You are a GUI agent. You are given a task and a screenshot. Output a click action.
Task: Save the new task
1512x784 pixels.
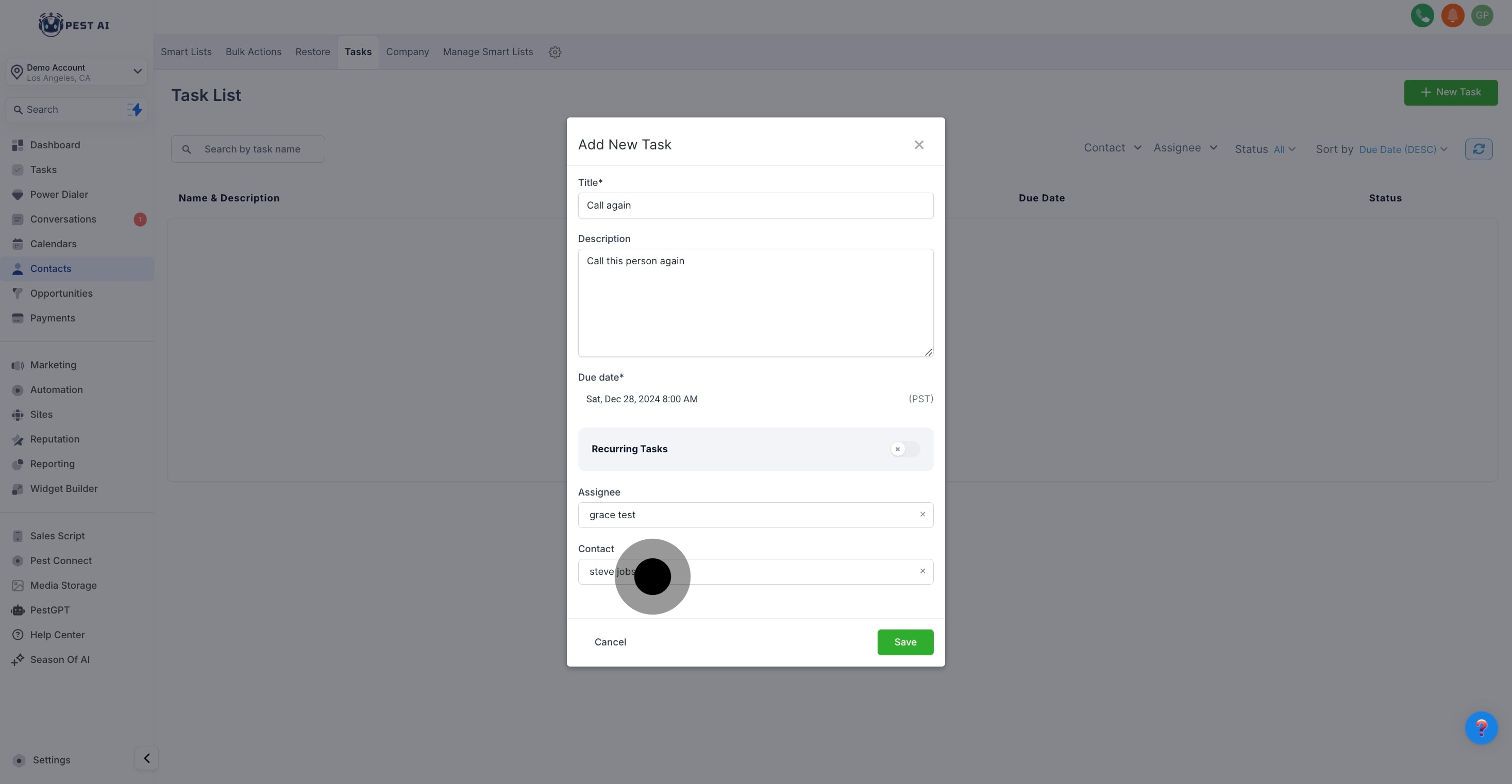click(904, 642)
